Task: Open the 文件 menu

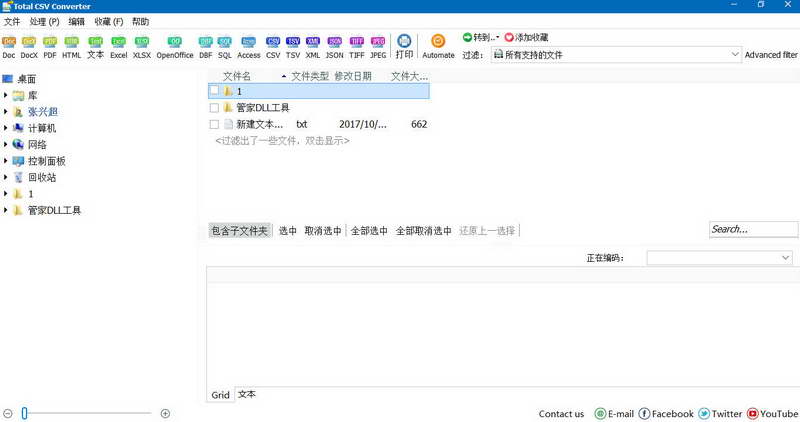Action: pyautogui.click(x=12, y=21)
